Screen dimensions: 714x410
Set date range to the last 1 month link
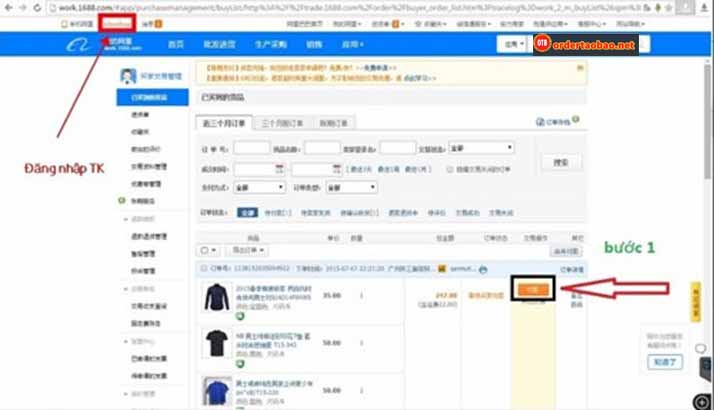pyautogui.click(x=418, y=169)
